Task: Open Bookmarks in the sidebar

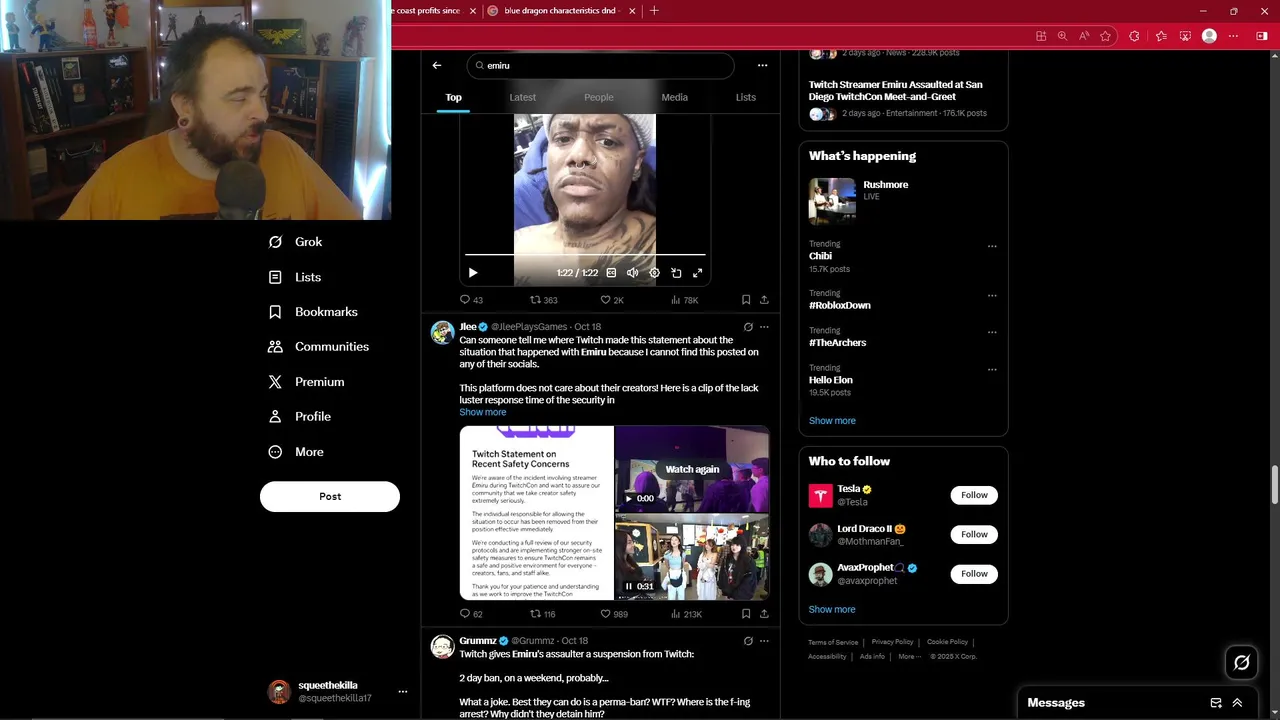Action: pyautogui.click(x=313, y=312)
